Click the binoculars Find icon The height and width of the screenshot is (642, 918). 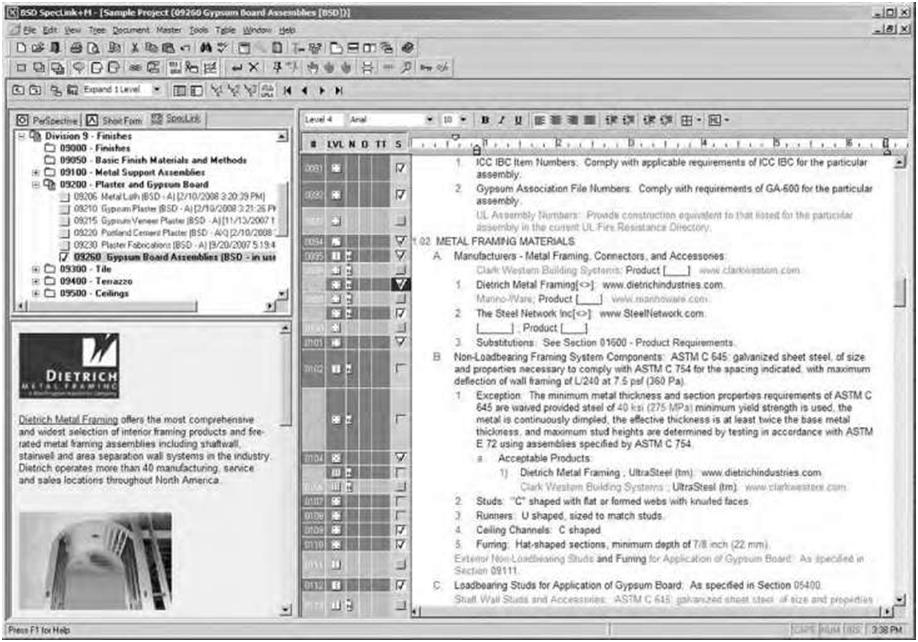206,48
